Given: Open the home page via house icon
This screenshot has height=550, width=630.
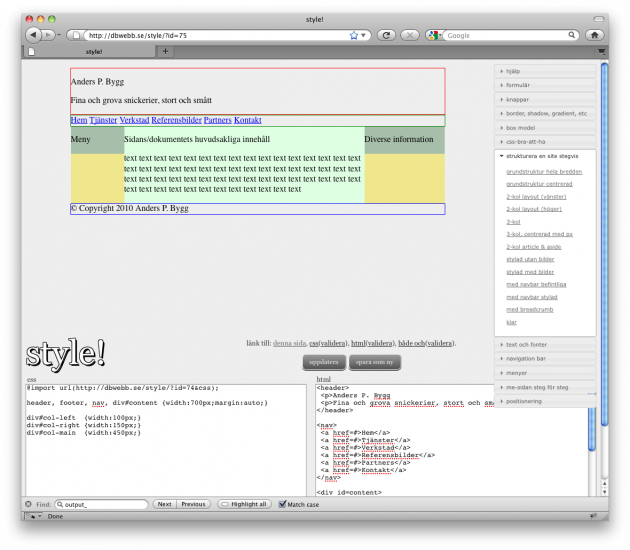Looking at the screenshot, I should point(595,35).
